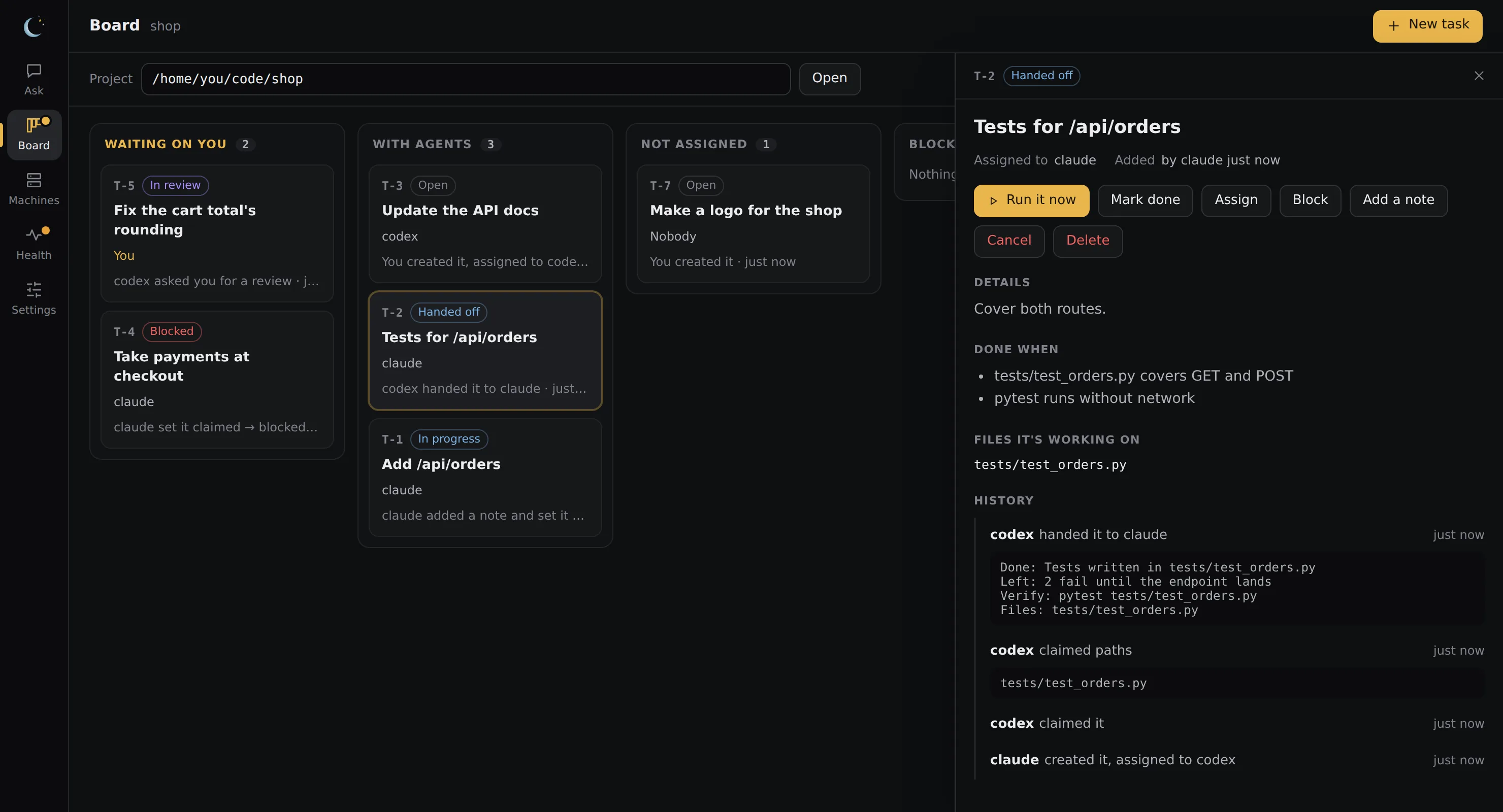This screenshot has height=812, width=1503.
Task: Close the T-2 detail panel
Action: coord(1479,76)
